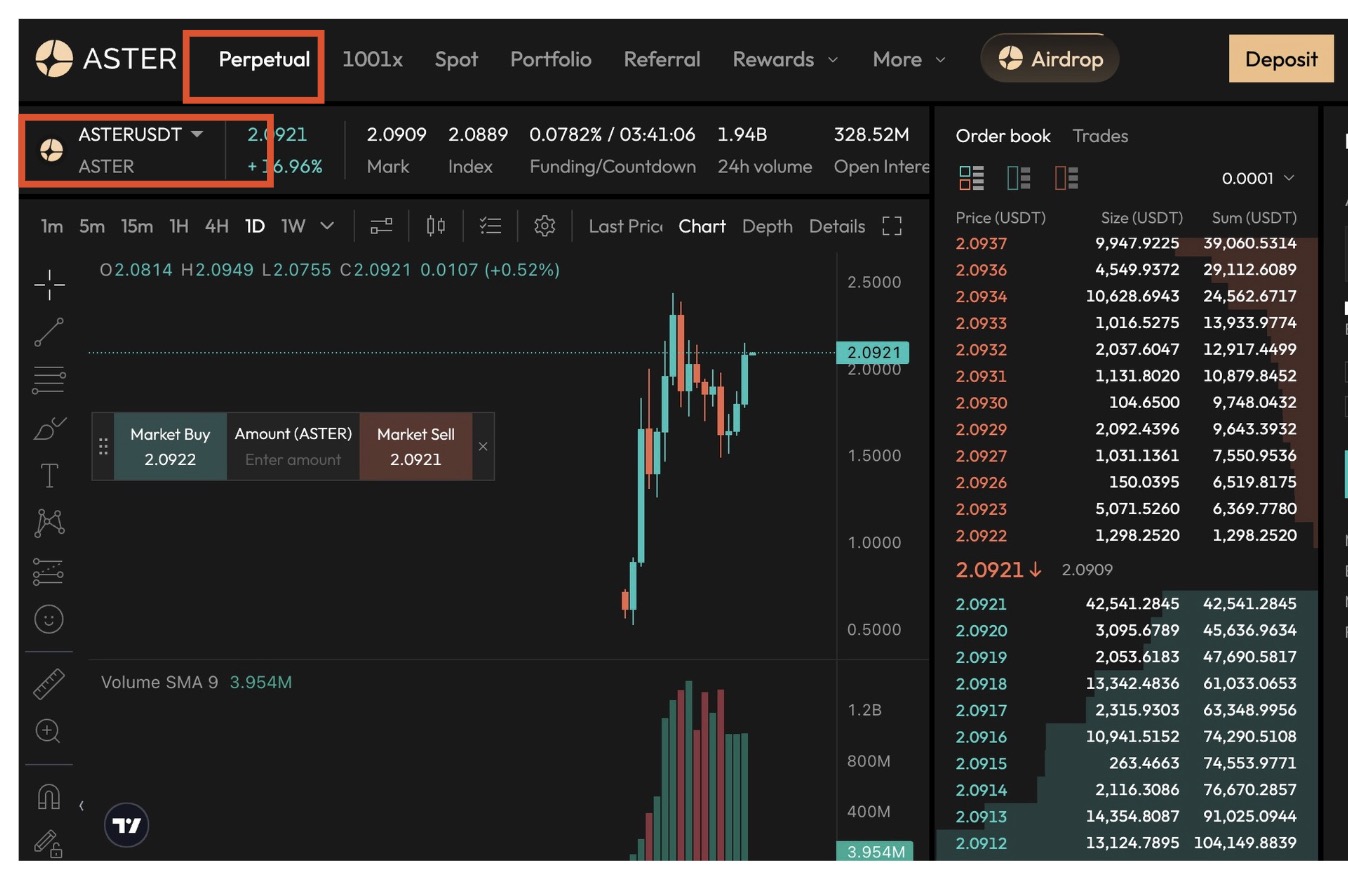Switch to the Trades tab
Viewport: 1348px width, 882px height.
pos(1100,136)
